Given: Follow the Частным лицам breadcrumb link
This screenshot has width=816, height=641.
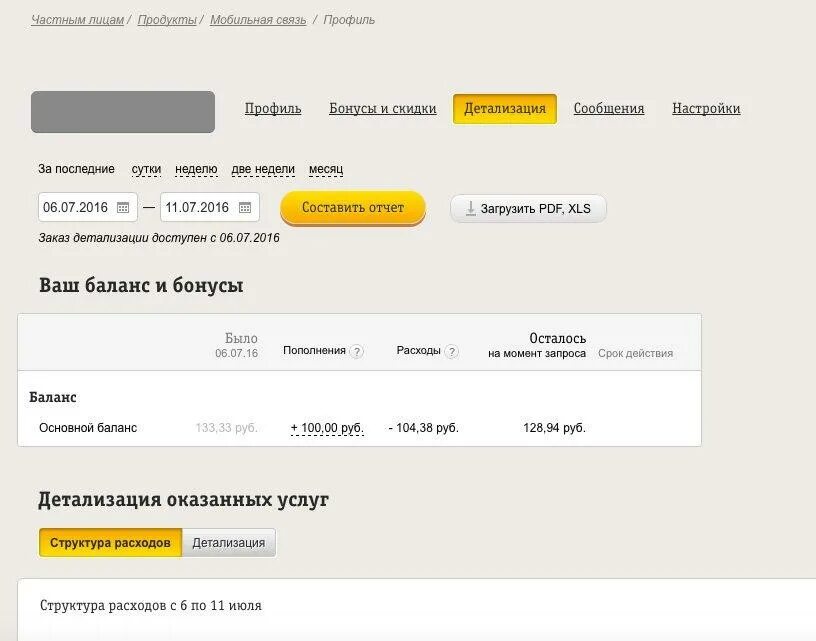Looking at the screenshot, I should [x=78, y=20].
